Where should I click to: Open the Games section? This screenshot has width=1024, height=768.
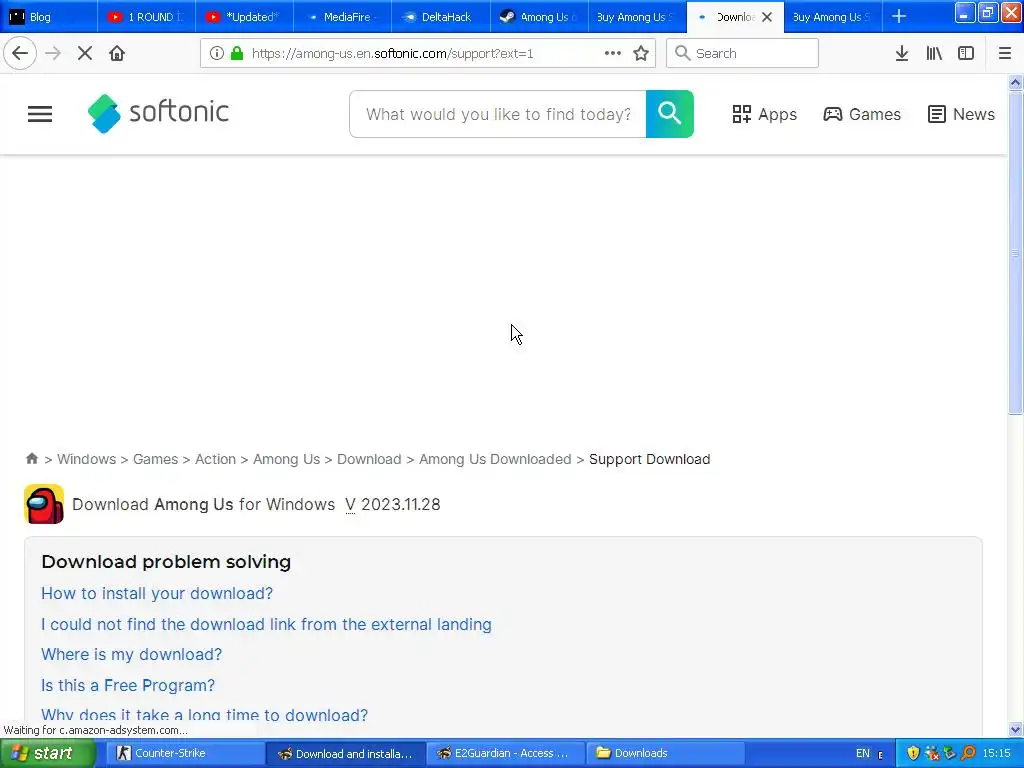[861, 114]
